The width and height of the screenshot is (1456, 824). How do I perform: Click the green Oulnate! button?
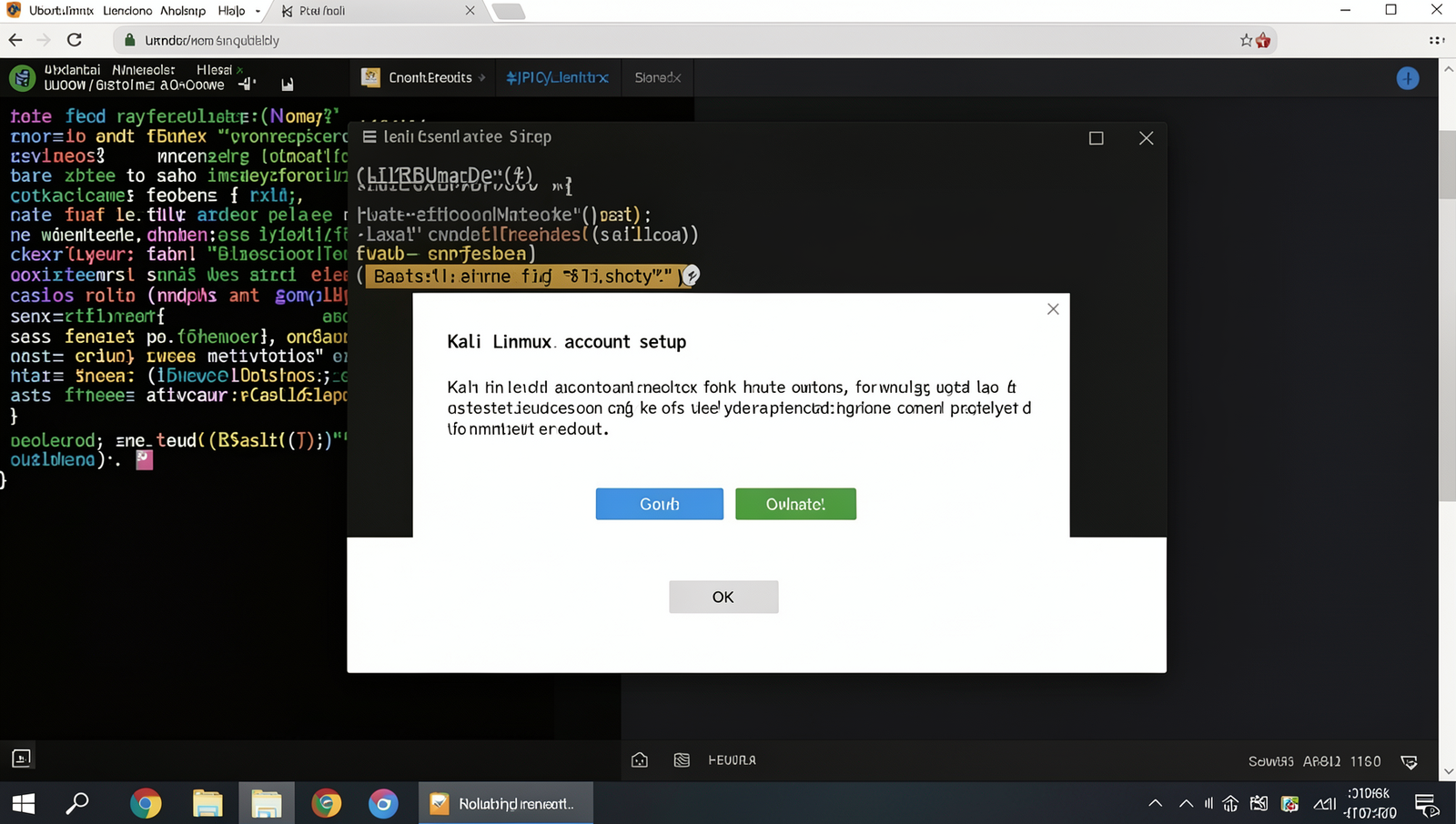(x=795, y=504)
